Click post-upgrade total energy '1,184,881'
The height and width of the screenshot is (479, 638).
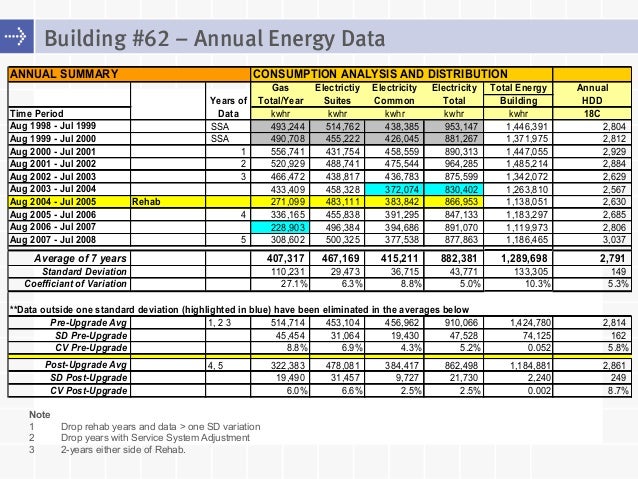pyautogui.click(x=530, y=365)
